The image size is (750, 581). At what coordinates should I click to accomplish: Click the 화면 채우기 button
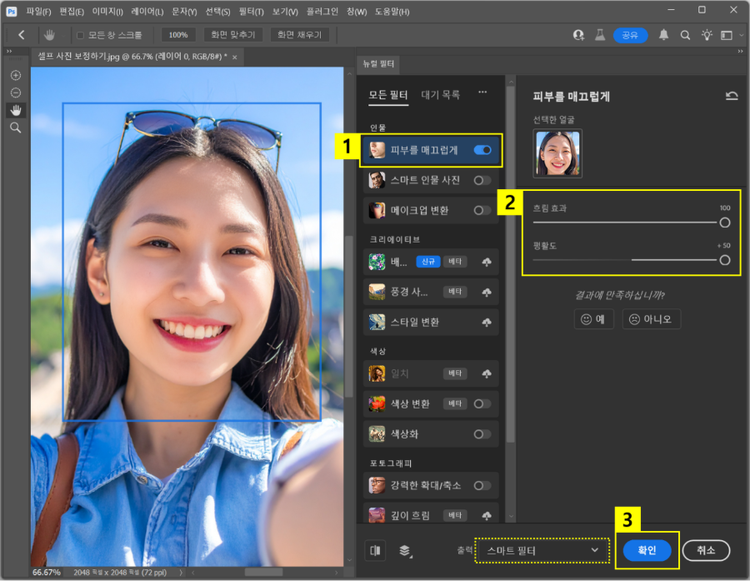point(299,34)
